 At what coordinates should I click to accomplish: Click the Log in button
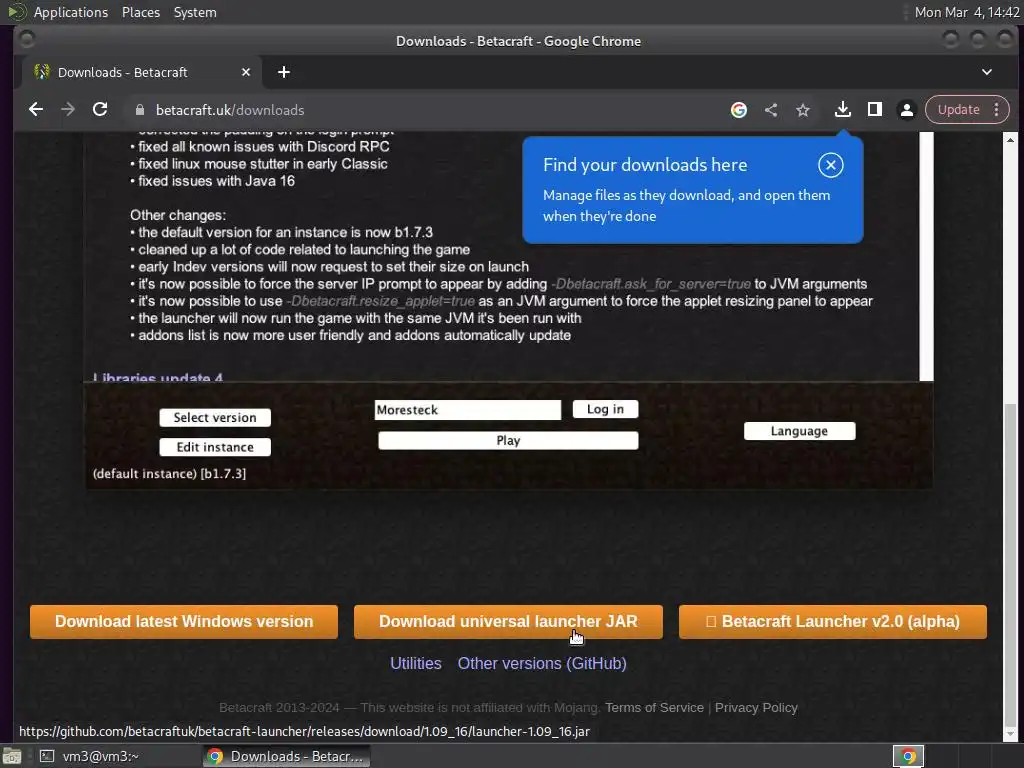(605, 409)
